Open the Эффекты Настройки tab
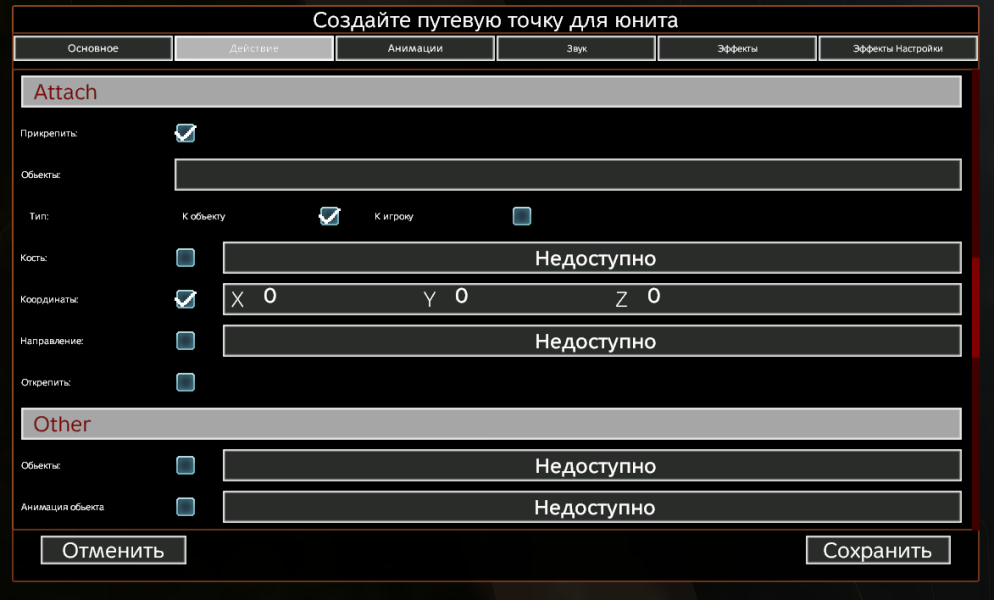 (x=897, y=48)
